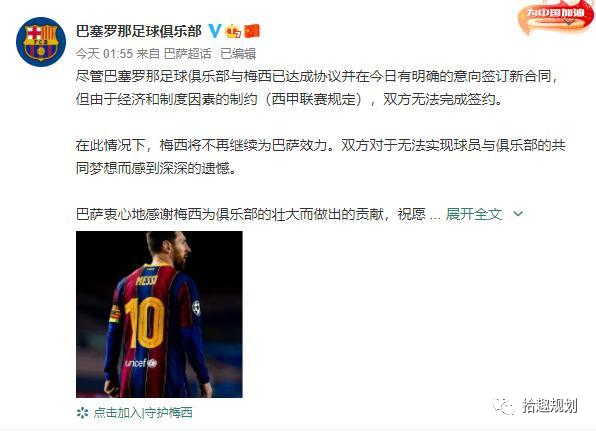Click the first paragraph of the post
The width and height of the screenshot is (596, 431).
pyautogui.click(x=318, y=88)
